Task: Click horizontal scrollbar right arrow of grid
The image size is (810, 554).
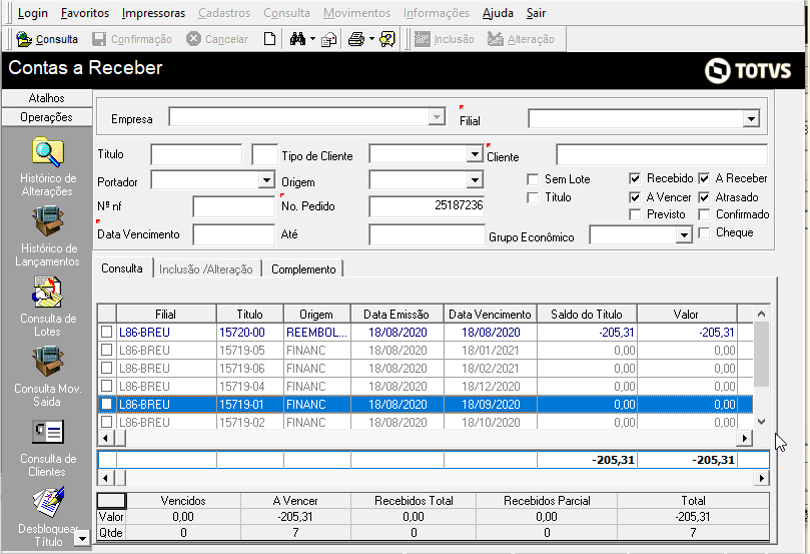Action: [744, 438]
